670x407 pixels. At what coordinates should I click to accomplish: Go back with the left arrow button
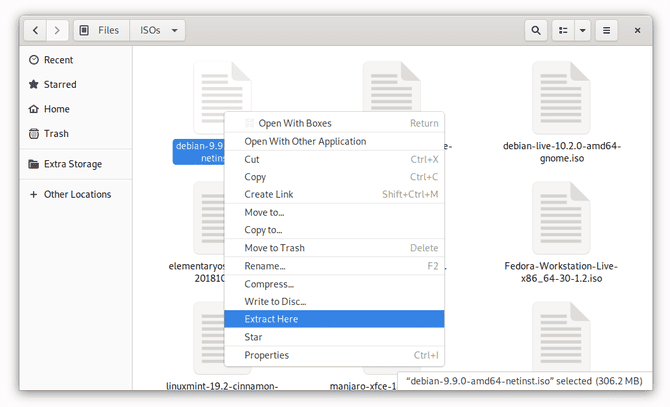click(35, 30)
